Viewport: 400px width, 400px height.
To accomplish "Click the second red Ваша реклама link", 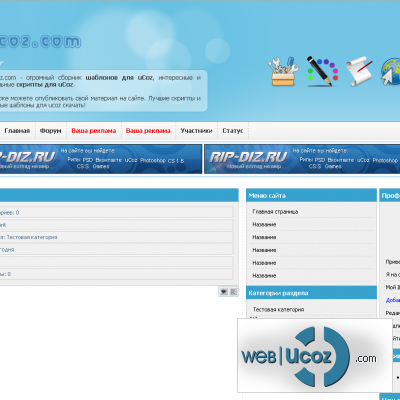I will tap(148, 131).
